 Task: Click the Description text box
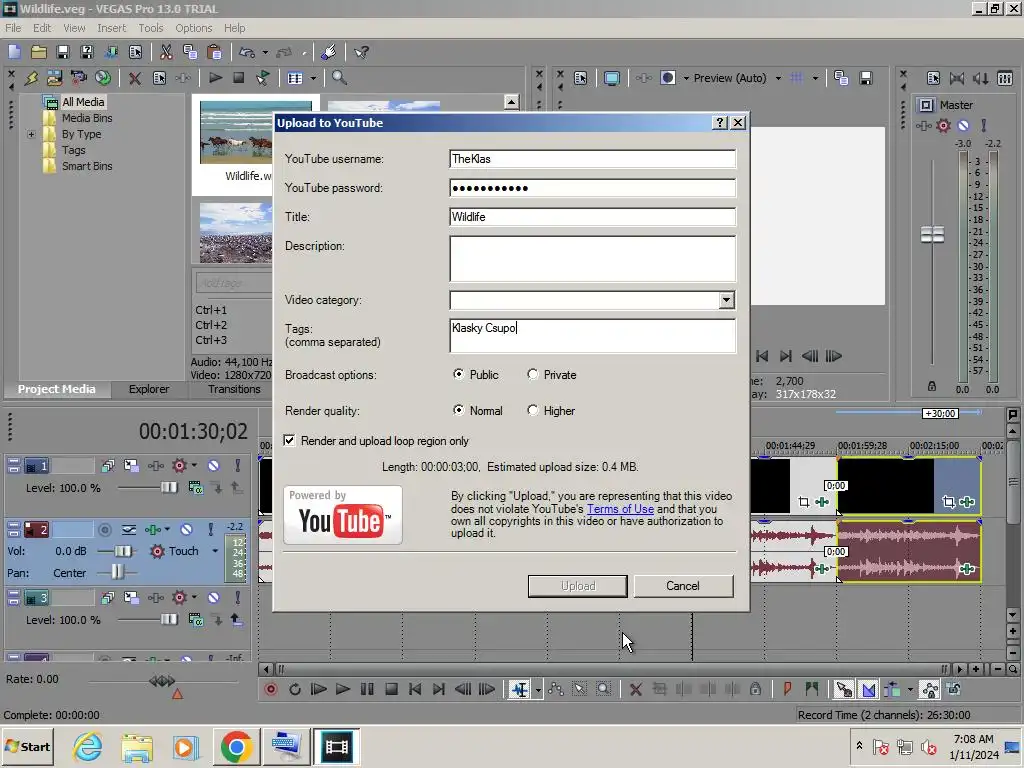[593, 259]
